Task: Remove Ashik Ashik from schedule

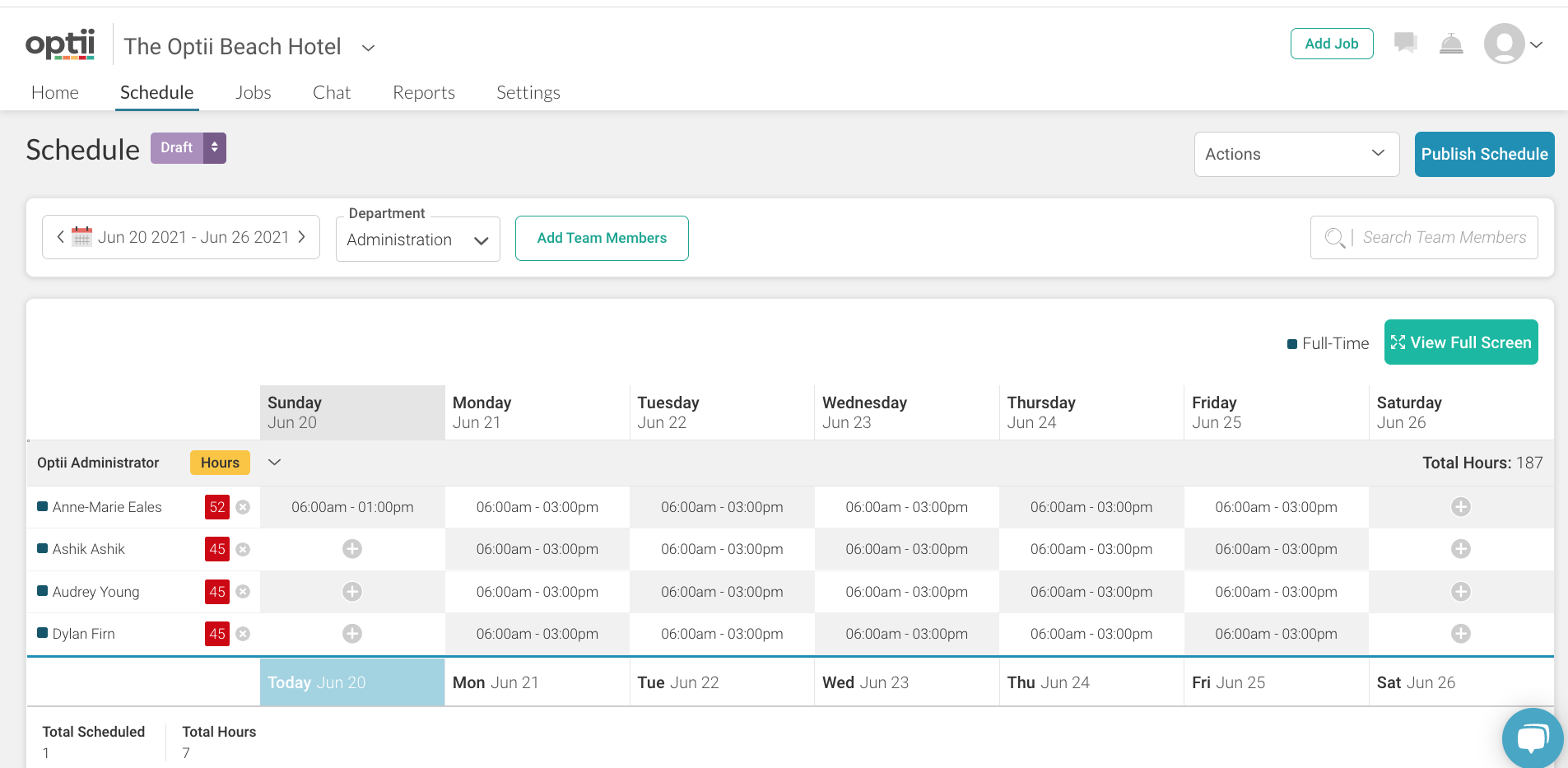Action: (243, 549)
